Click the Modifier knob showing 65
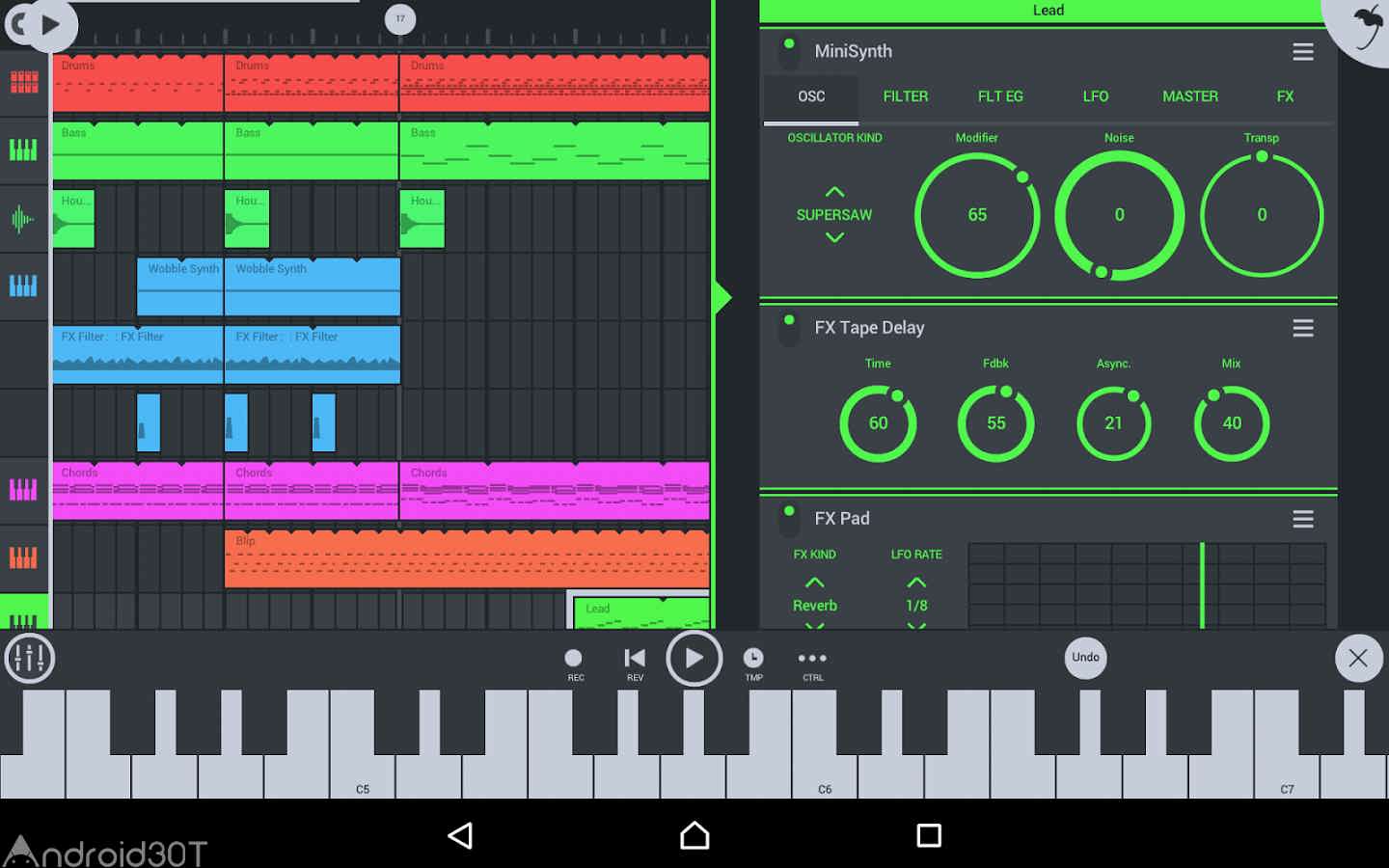 pyautogui.click(x=977, y=215)
